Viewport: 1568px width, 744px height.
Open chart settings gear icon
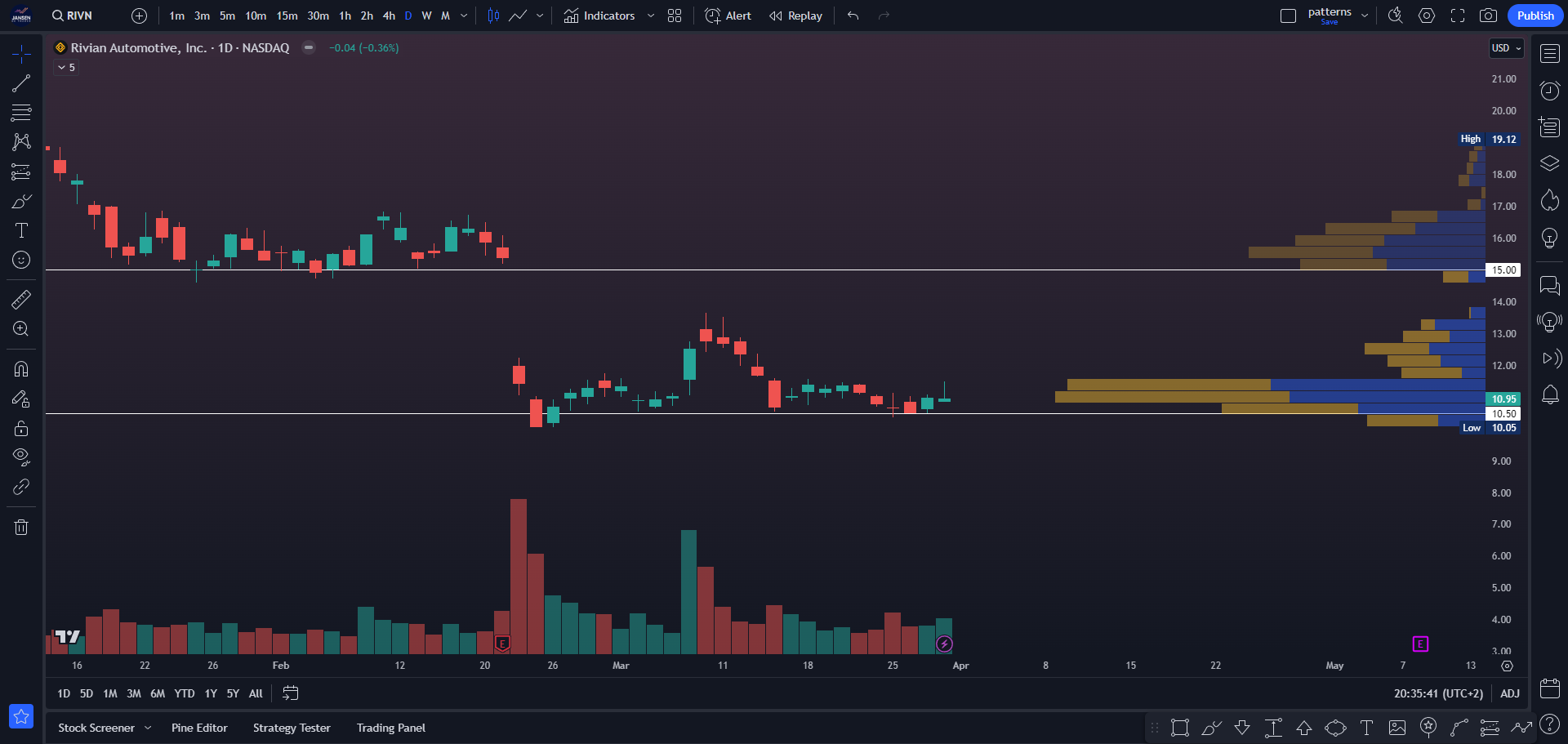coord(1427,16)
